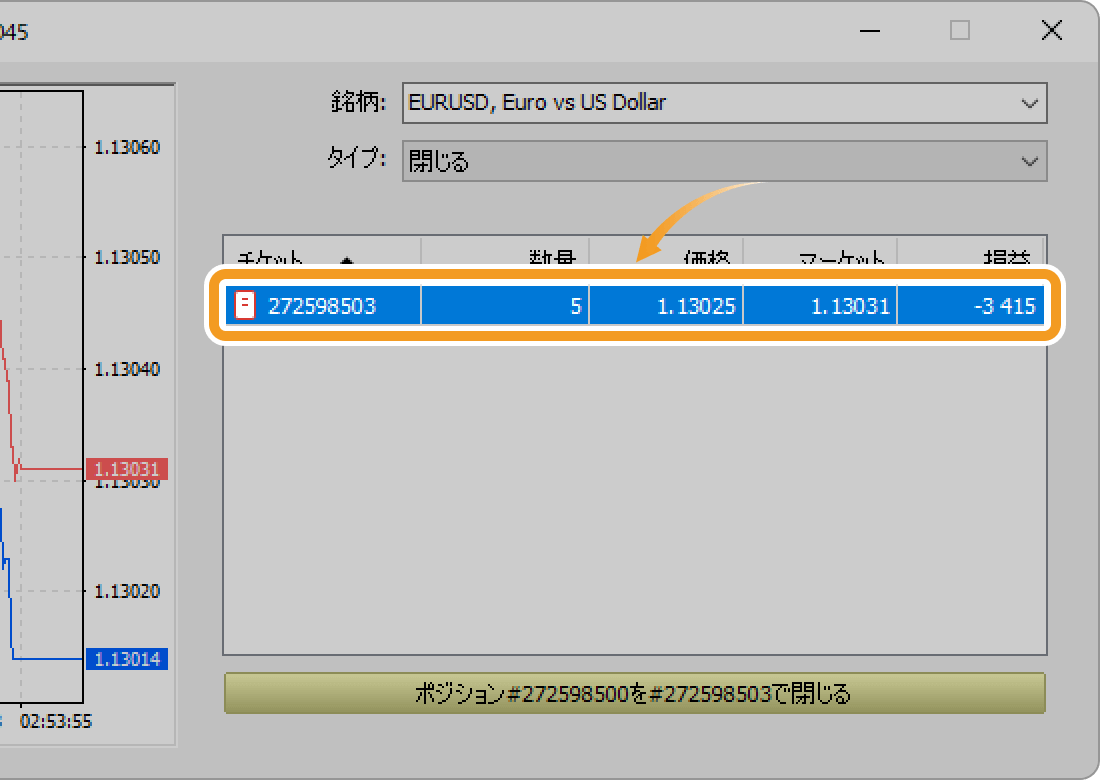The width and height of the screenshot is (1100, 780).
Task: Click the 1.13060 level on the price scale
Action: point(127,147)
